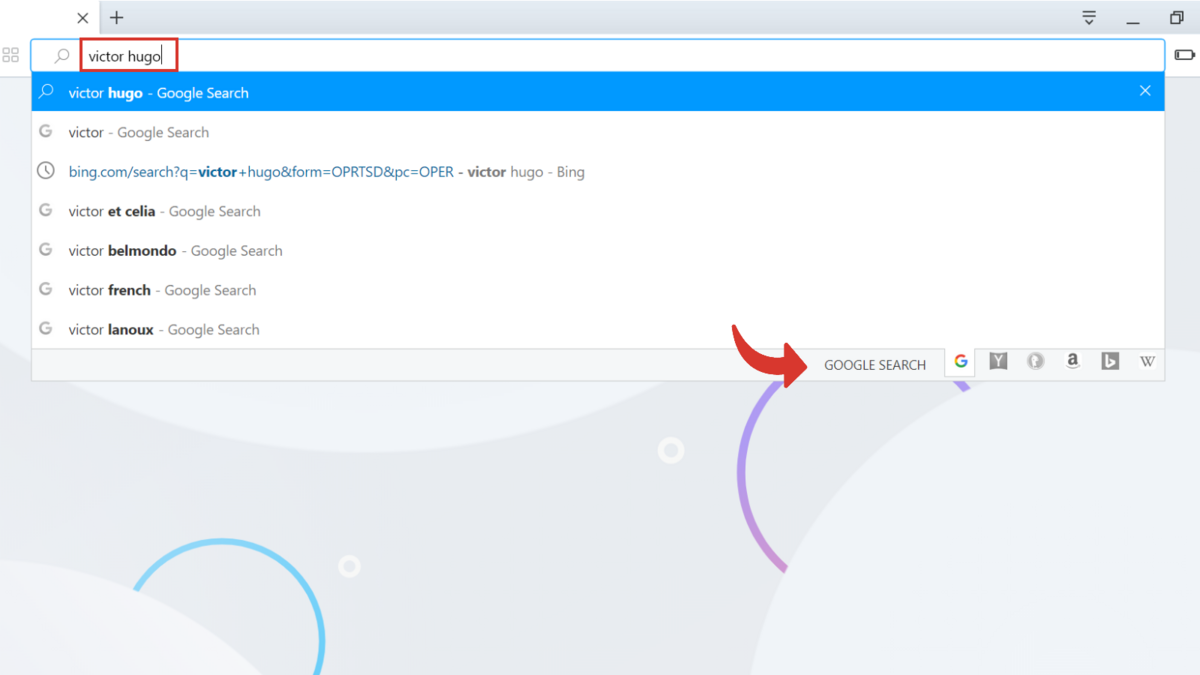The image size is (1200, 675).
Task: Close the current tab
Action: (x=83, y=18)
